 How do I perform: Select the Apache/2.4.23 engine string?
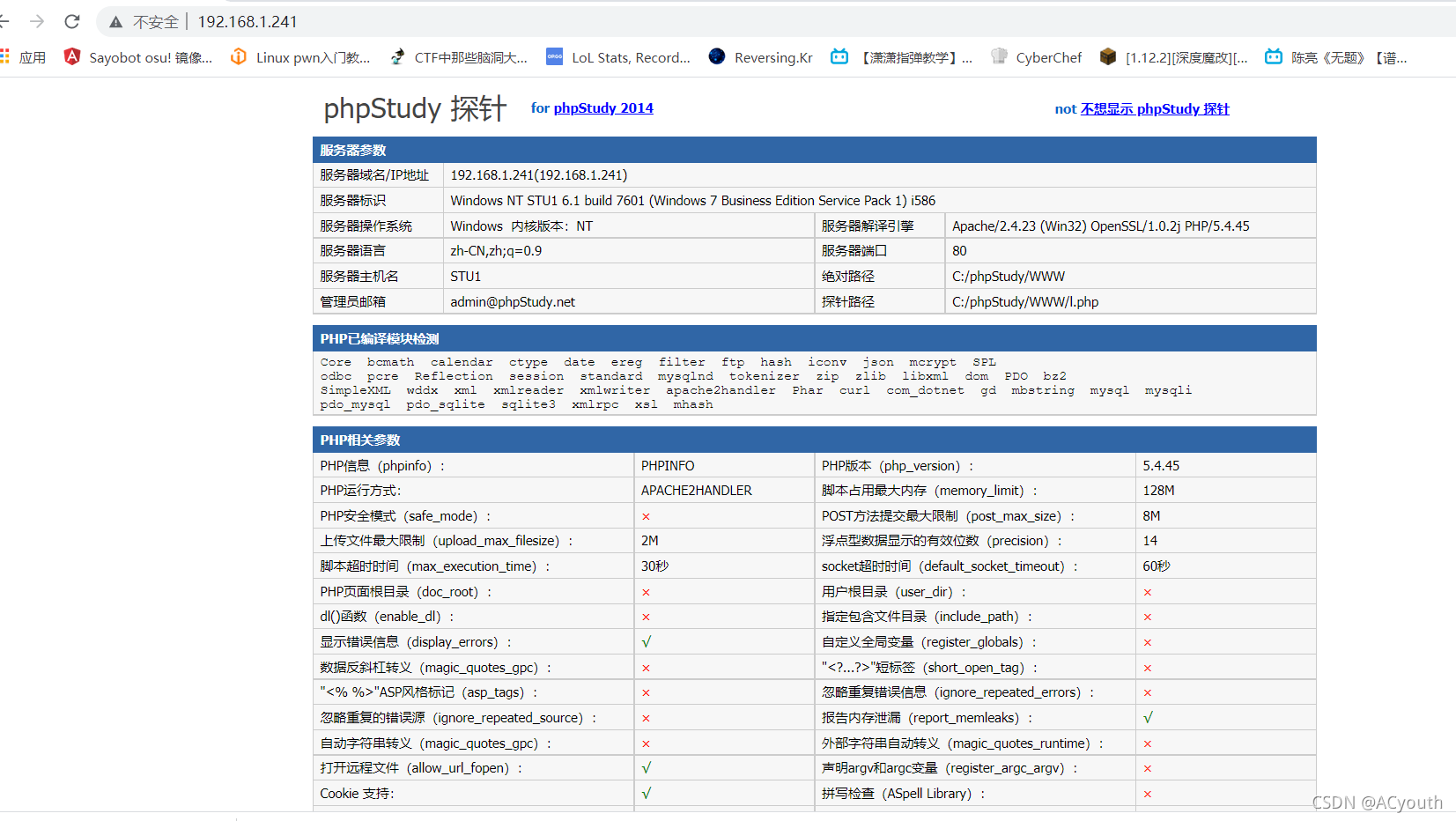coord(1101,226)
